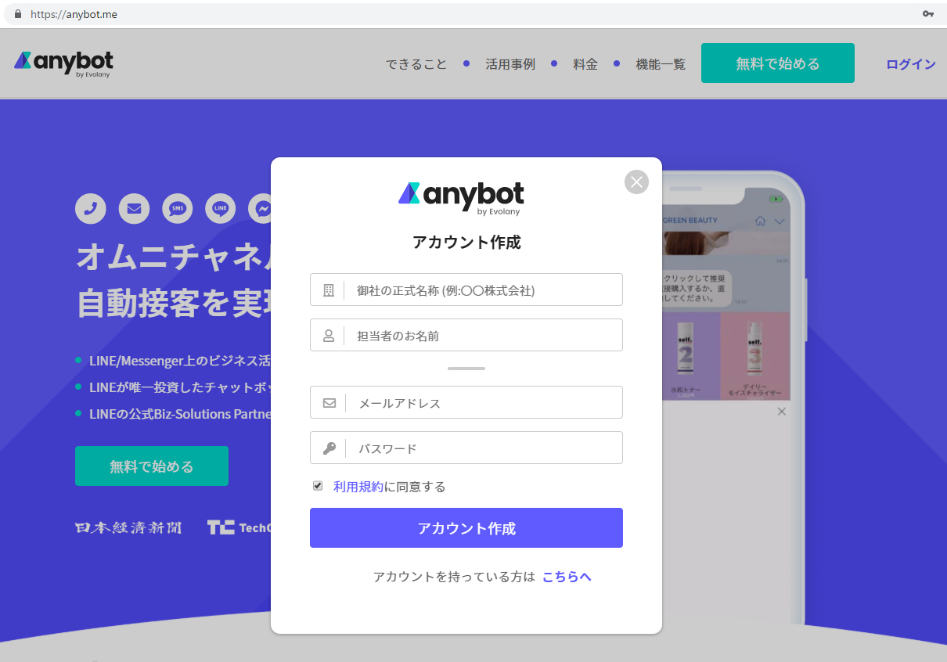This screenshot has height=662, width=947.
Task: Focus the 担当者のお名前 input field
Action: tap(466, 335)
